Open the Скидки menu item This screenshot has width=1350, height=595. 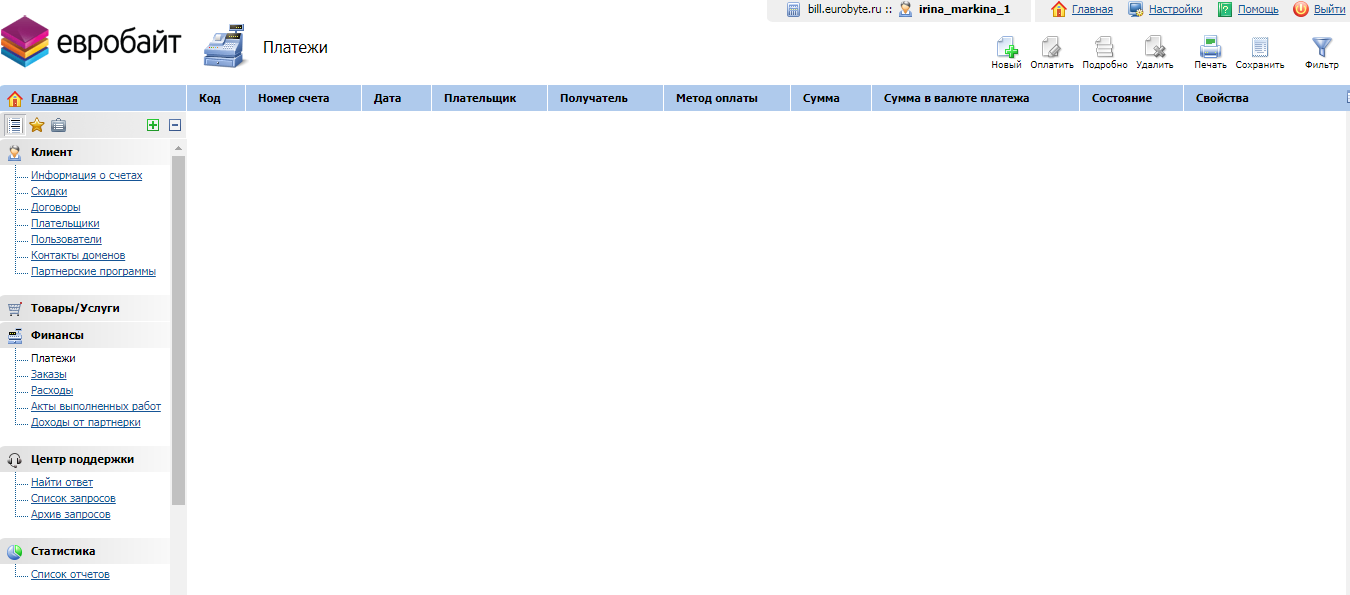click(49, 191)
